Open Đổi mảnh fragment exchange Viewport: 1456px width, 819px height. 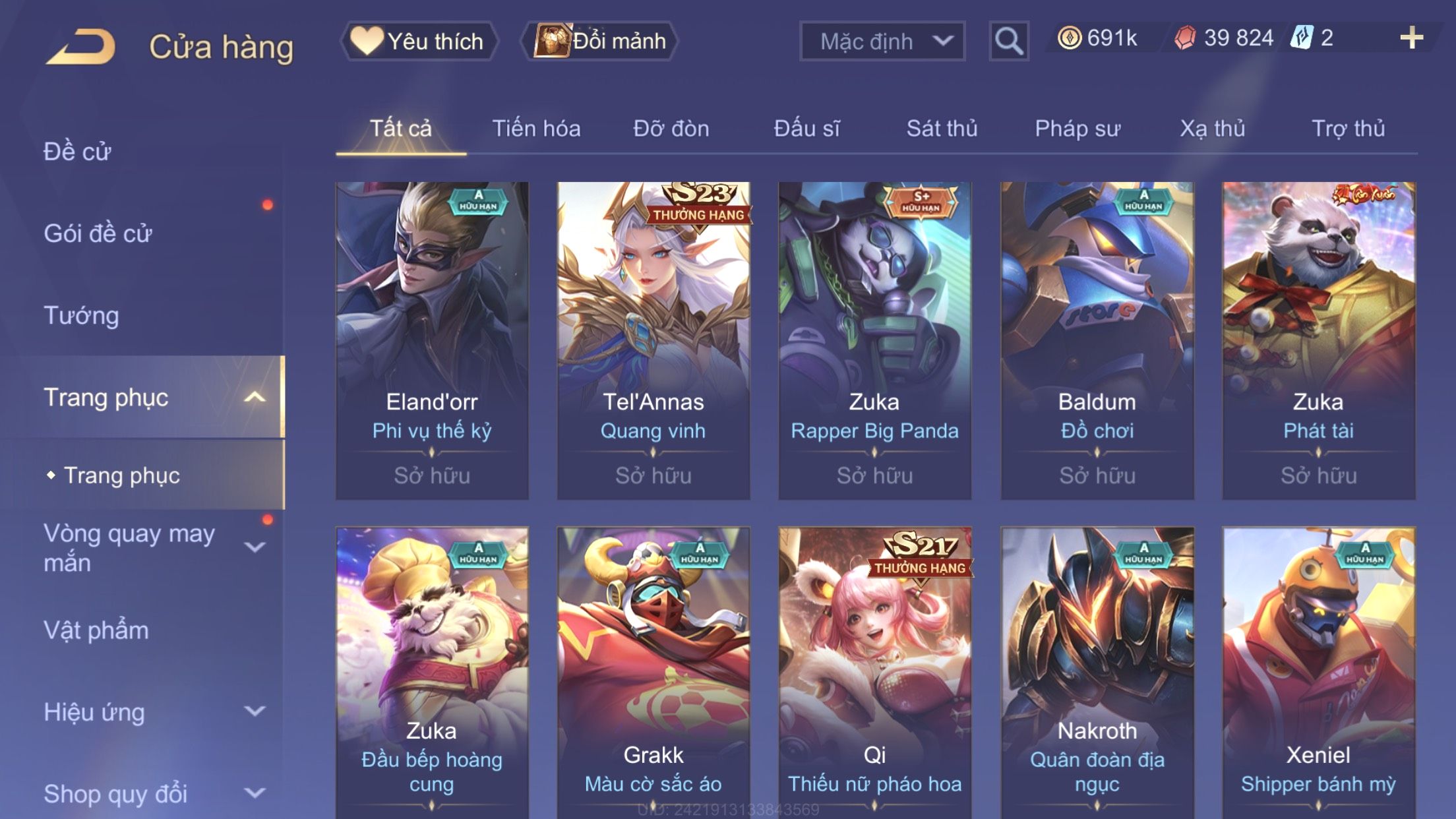tap(599, 41)
